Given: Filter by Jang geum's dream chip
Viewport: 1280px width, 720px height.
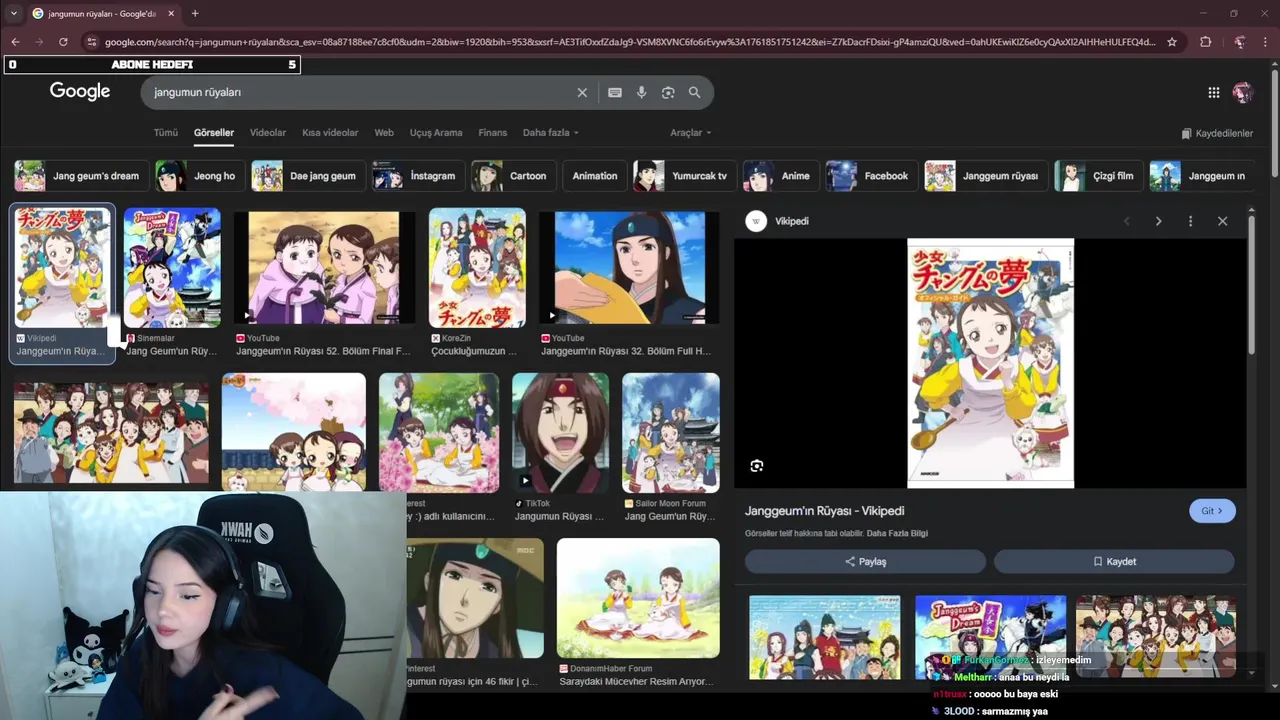Looking at the screenshot, I should click(82, 176).
